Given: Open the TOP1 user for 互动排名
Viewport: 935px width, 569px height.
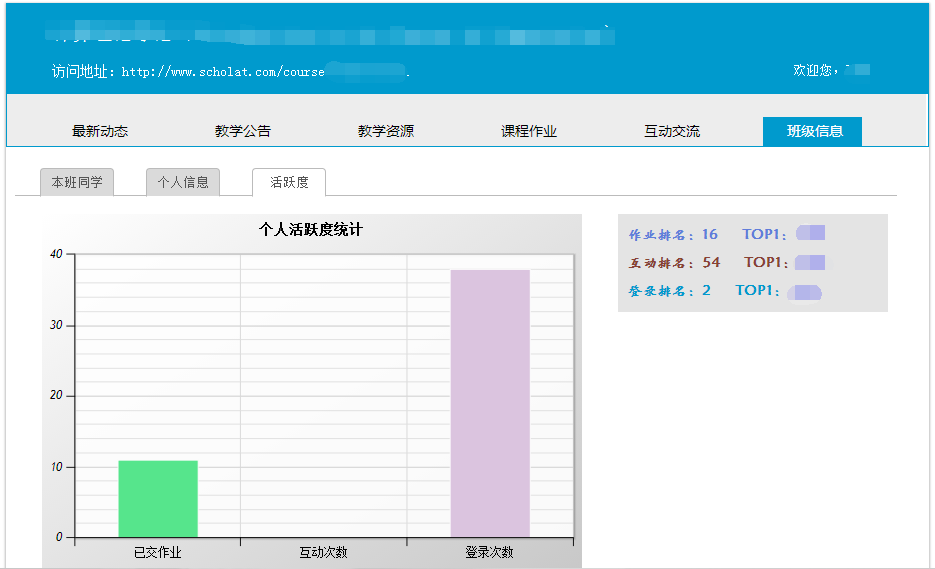Looking at the screenshot, I should click(x=811, y=262).
